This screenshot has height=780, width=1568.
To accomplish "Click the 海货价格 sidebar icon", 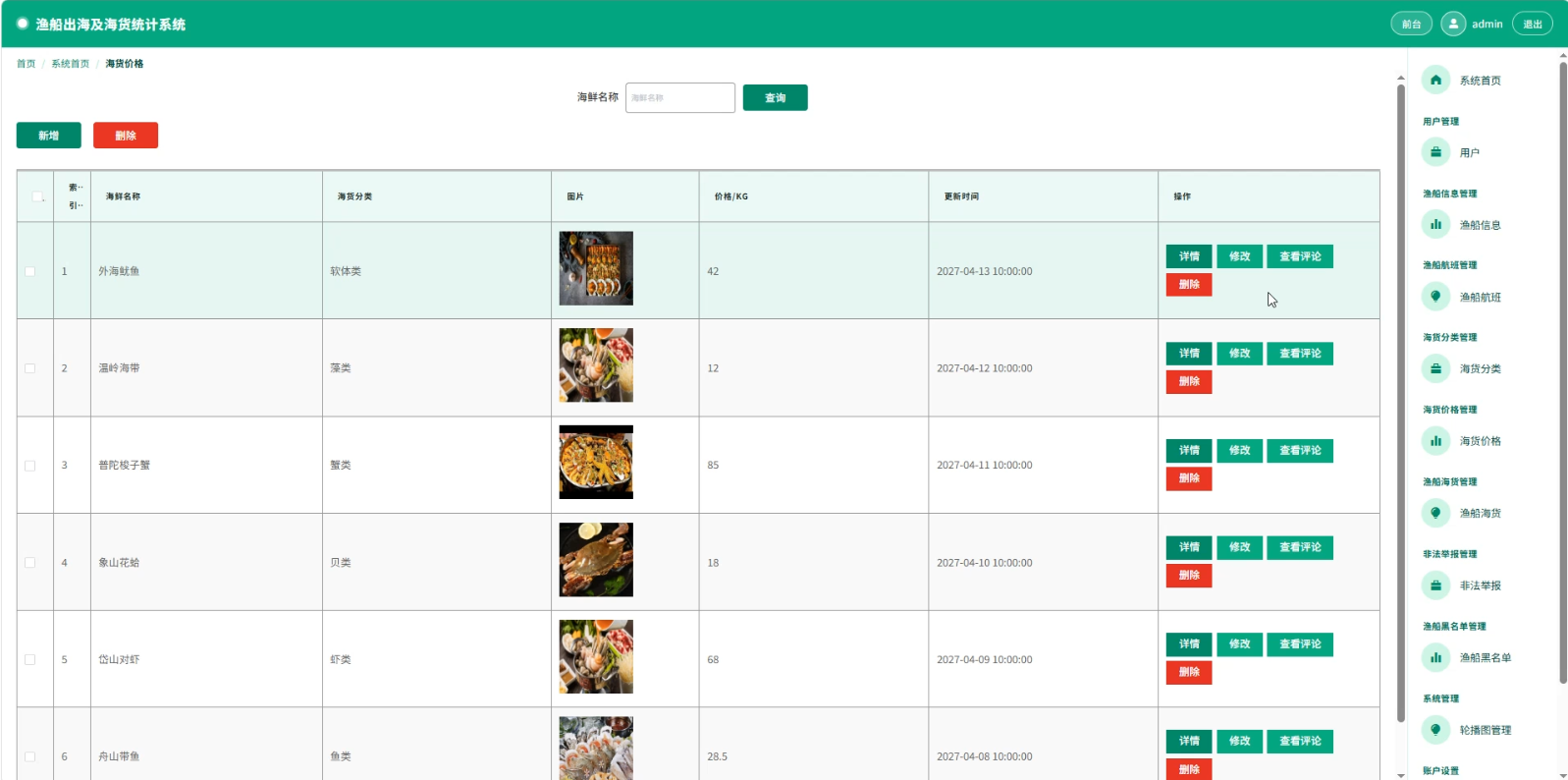I will [1435, 441].
